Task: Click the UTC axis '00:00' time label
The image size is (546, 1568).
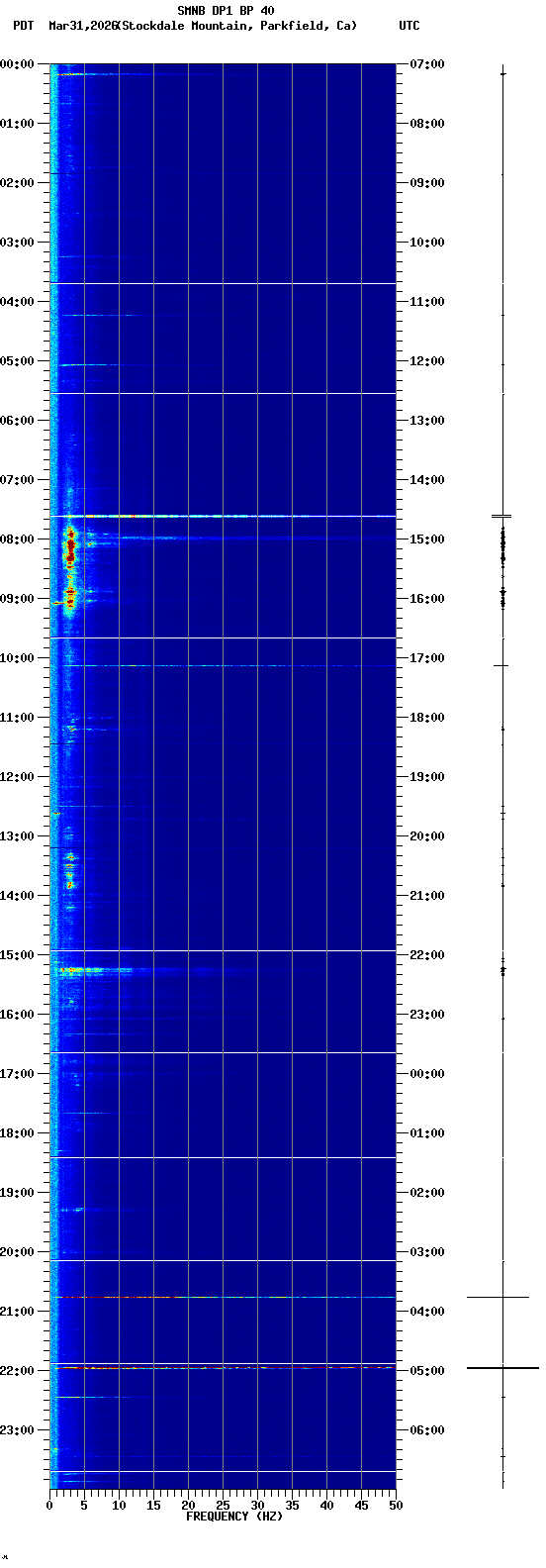Action: click(426, 1074)
